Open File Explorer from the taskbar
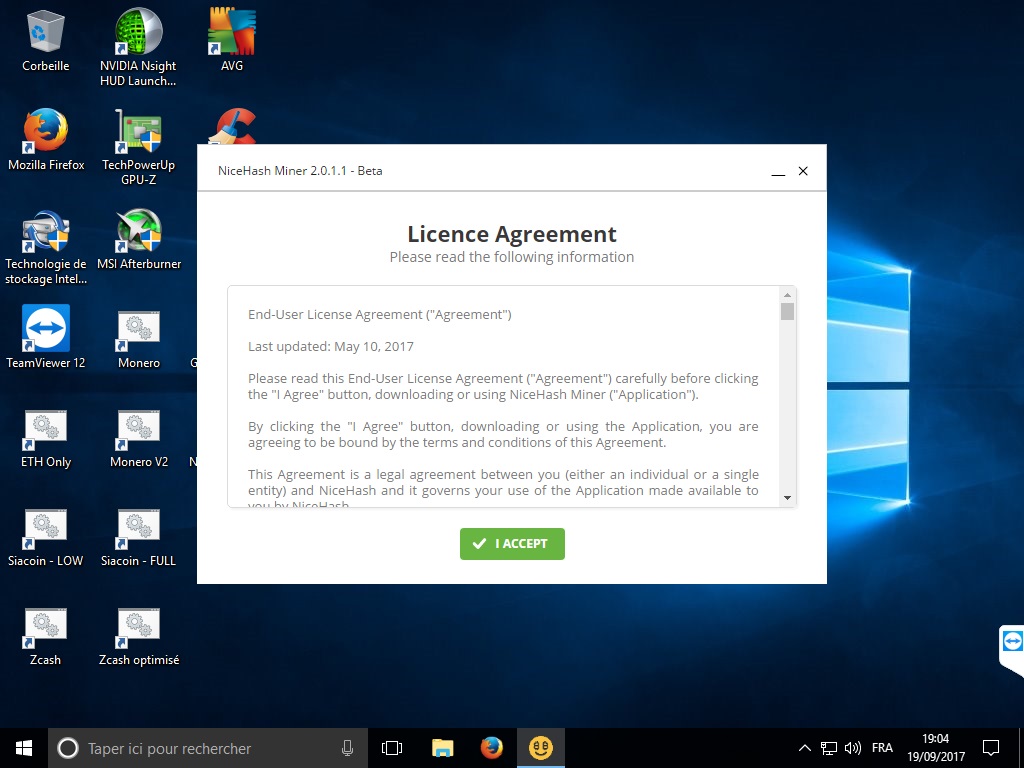 (442, 748)
